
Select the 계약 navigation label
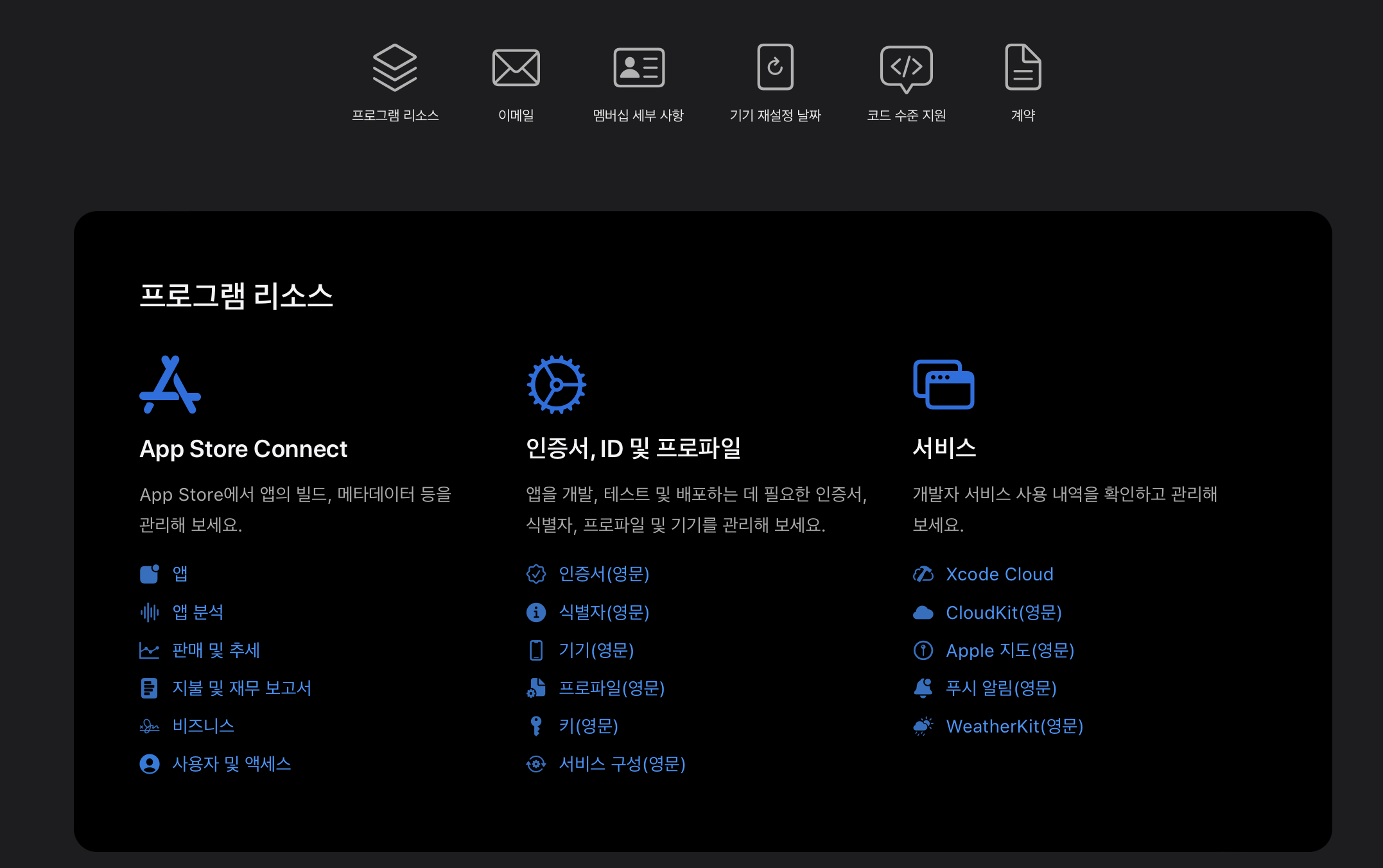coord(1023,116)
